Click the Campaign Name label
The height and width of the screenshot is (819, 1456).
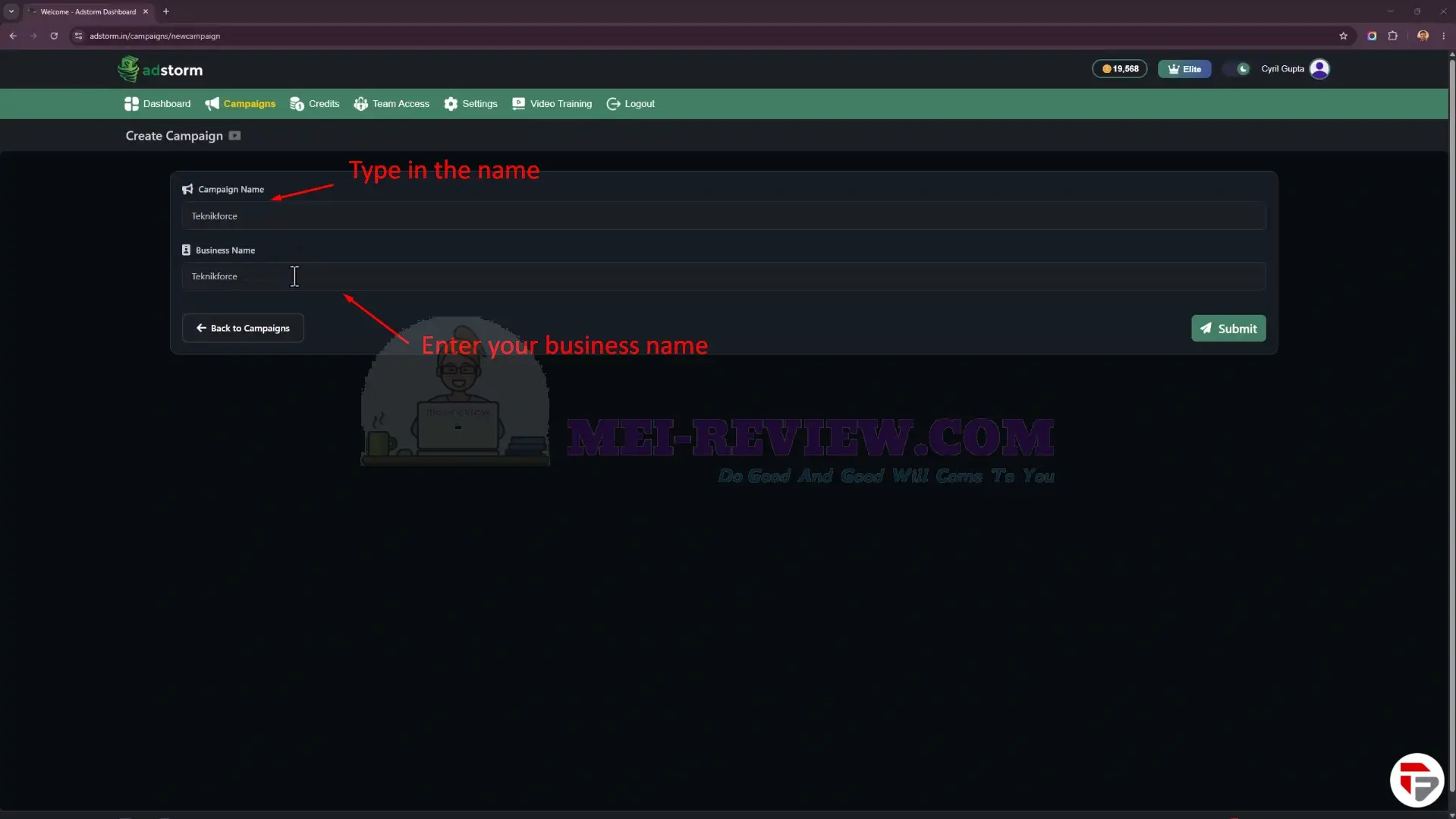click(x=231, y=190)
